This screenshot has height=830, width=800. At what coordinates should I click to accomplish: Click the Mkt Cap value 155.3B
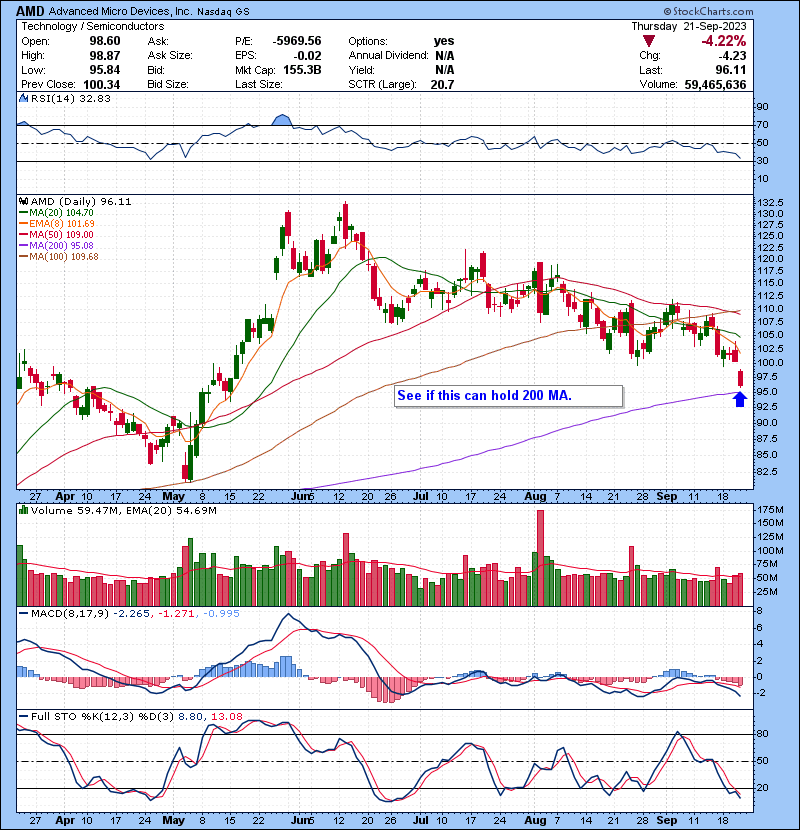click(x=302, y=70)
